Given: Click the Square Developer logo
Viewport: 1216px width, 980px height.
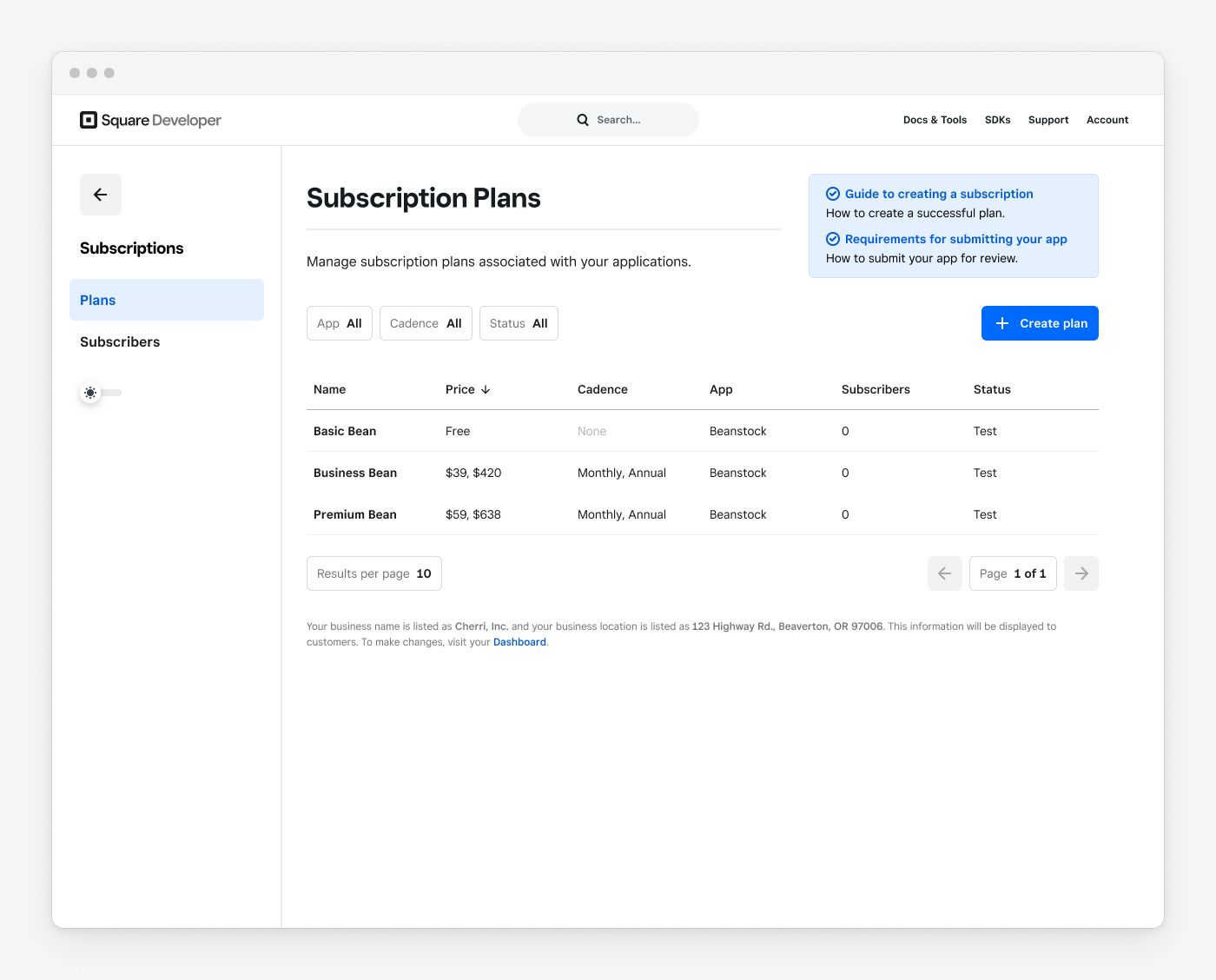Looking at the screenshot, I should (x=150, y=120).
